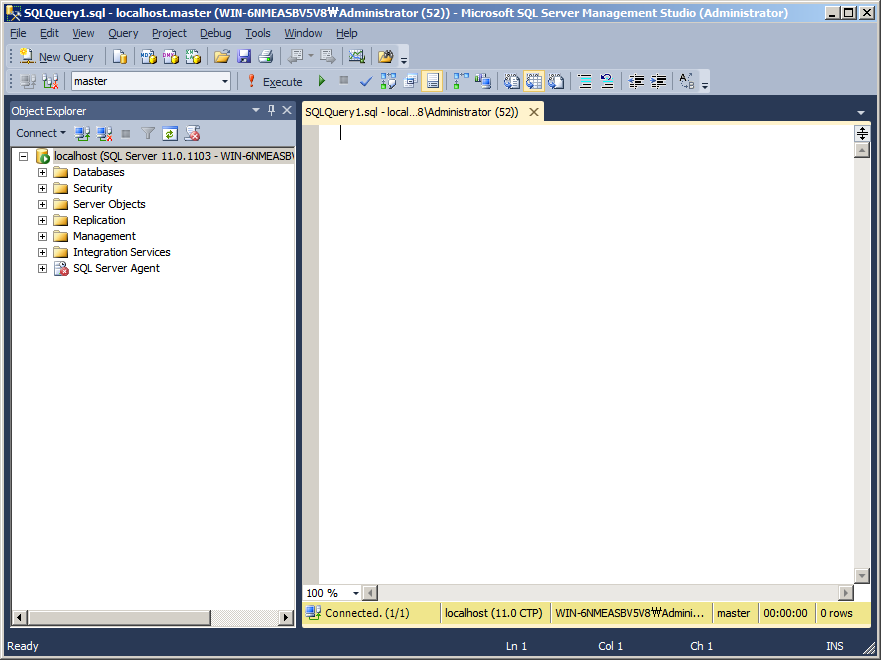Open the Window menu
Image resolution: width=881 pixels, height=660 pixels.
[x=303, y=33]
